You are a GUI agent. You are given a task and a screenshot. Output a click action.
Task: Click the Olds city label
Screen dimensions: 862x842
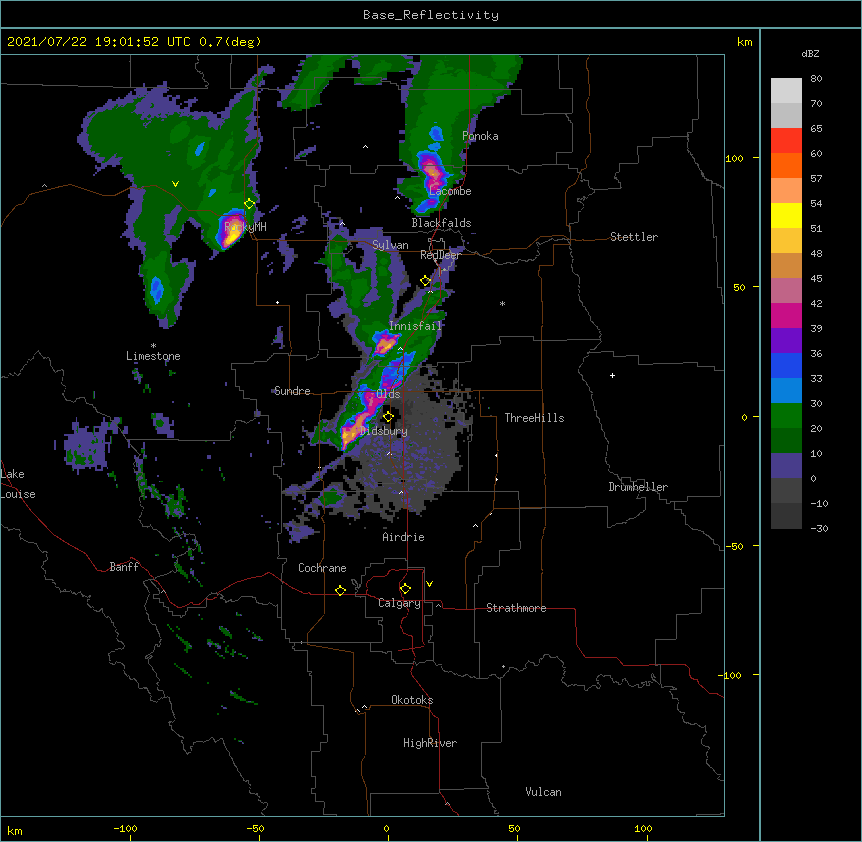tap(388, 394)
